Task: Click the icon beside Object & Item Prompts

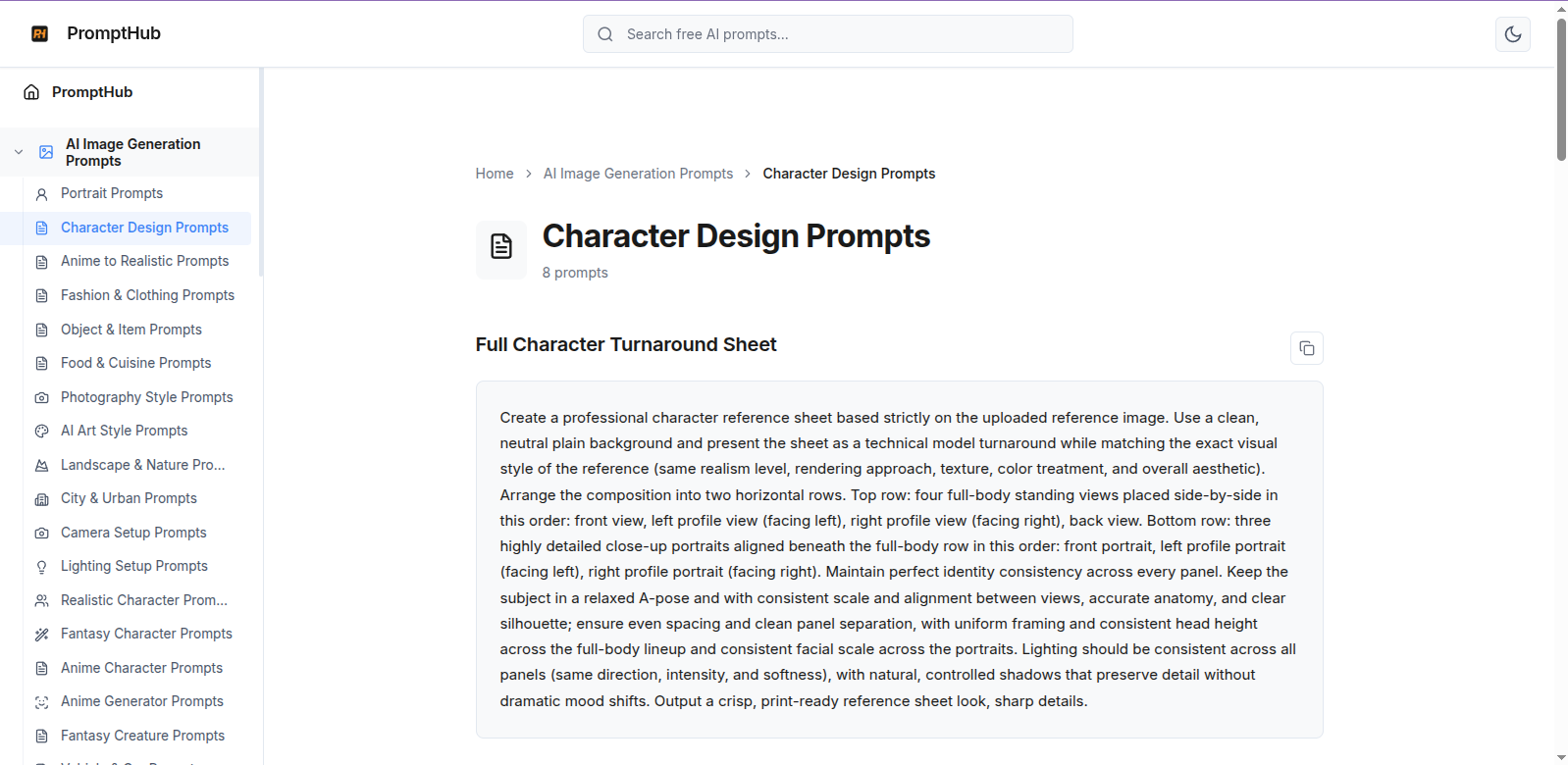Action: (41, 330)
